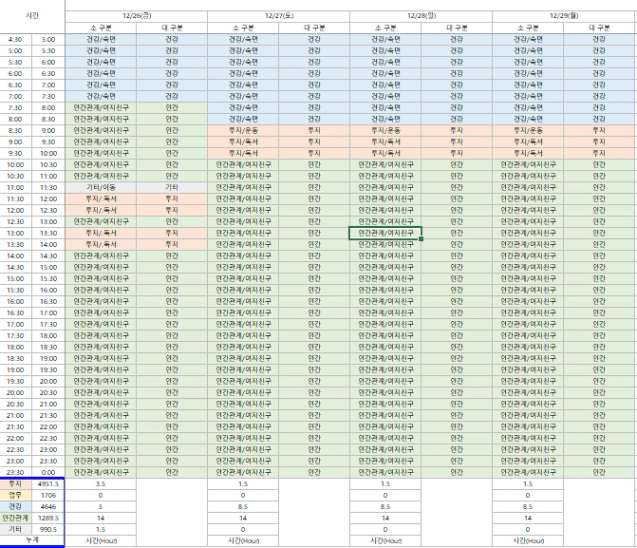Select the 기타/이동 cell at 11:00
Image resolution: width=637 pixels, height=548 pixels.
click(101, 187)
